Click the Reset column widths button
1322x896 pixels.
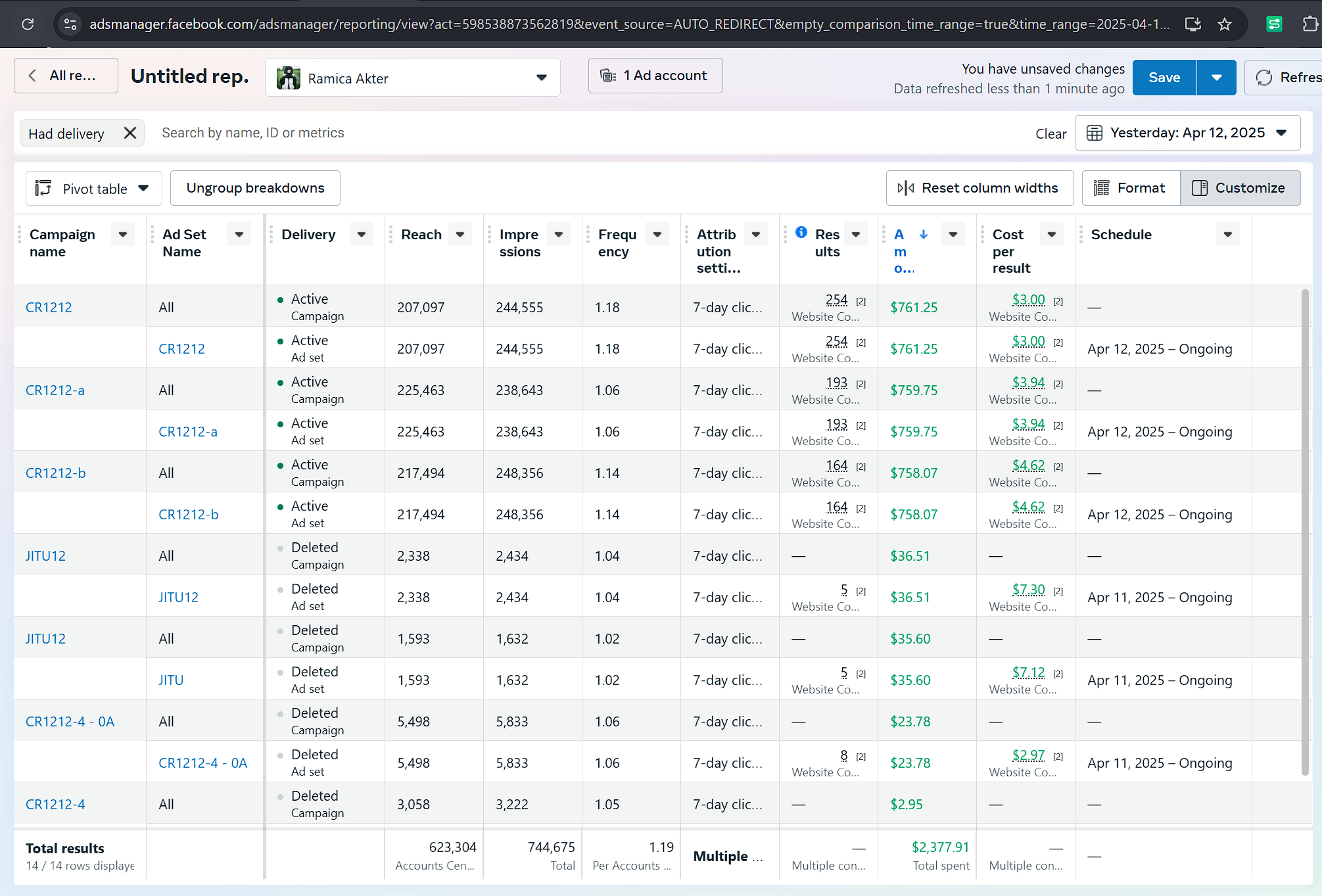point(980,188)
